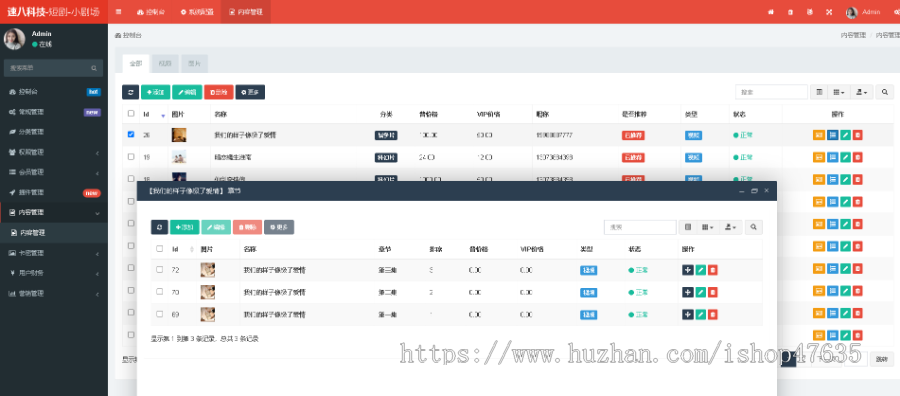This screenshot has width=900, height=396.
Task: Open the export dropdown in the episode dialog
Action: pos(731,227)
